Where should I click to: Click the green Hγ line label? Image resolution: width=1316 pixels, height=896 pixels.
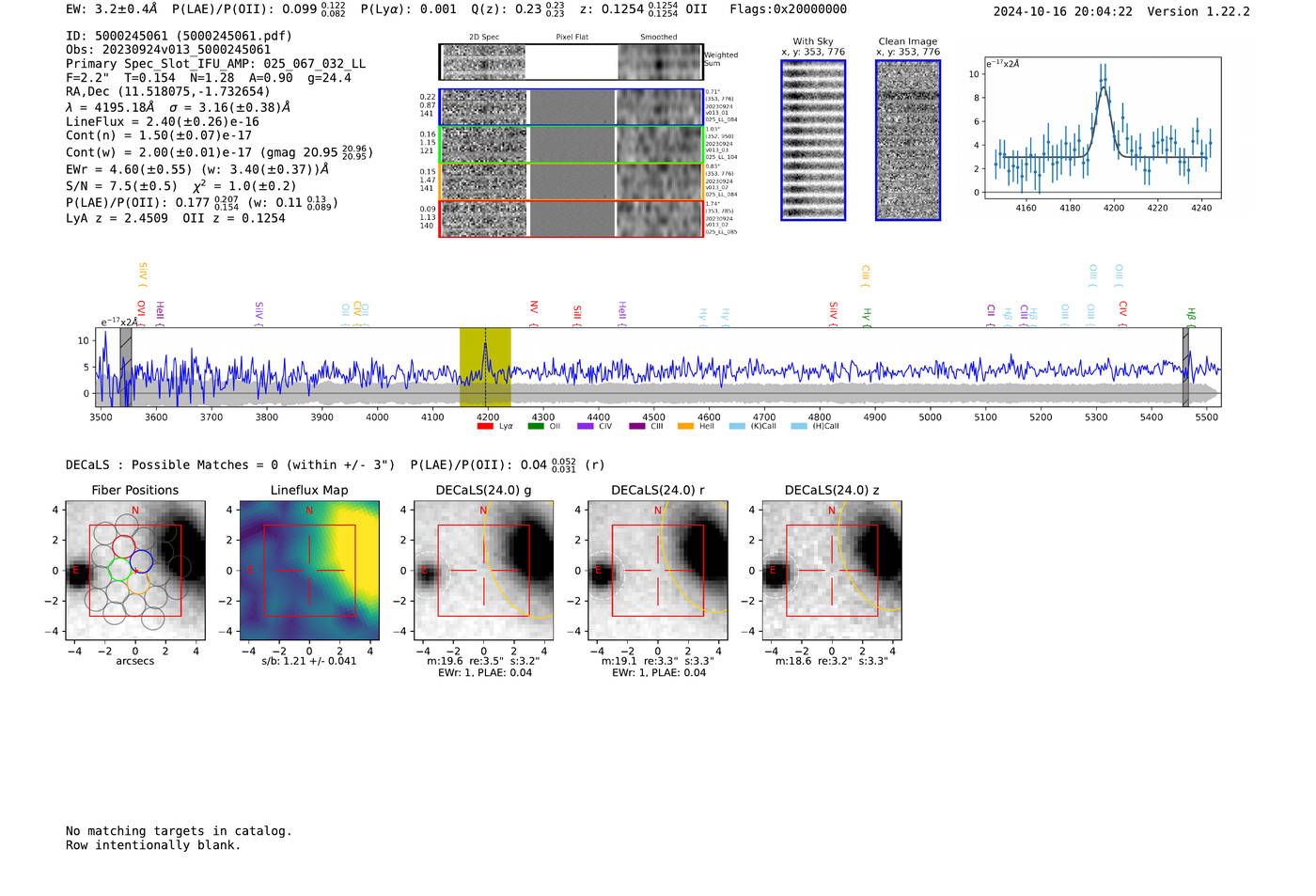867,316
